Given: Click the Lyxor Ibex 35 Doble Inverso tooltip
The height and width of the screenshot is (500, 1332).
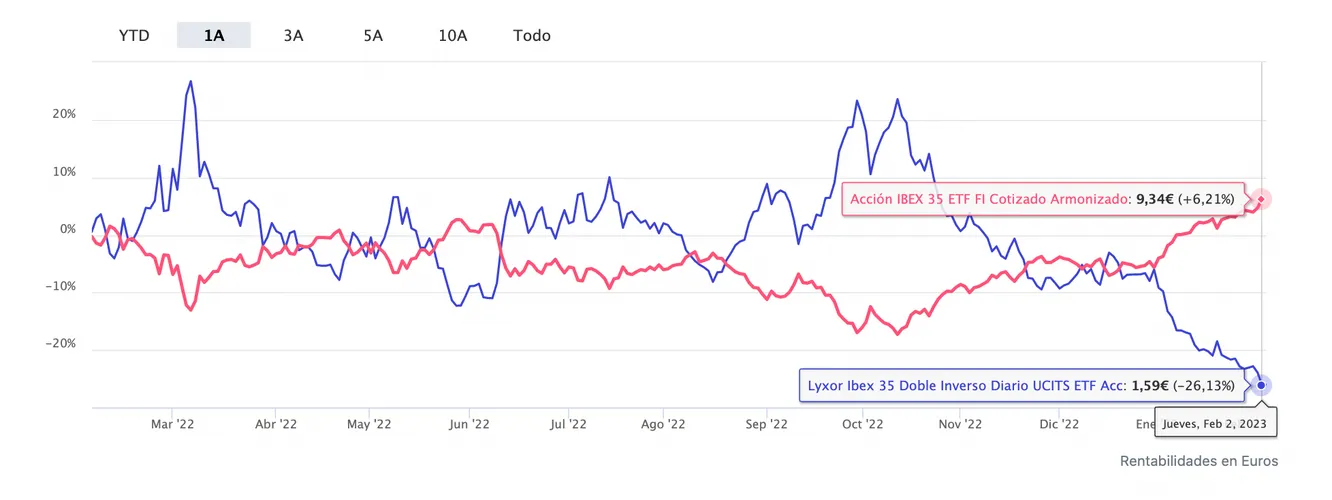Looking at the screenshot, I should pos(1020,385).
